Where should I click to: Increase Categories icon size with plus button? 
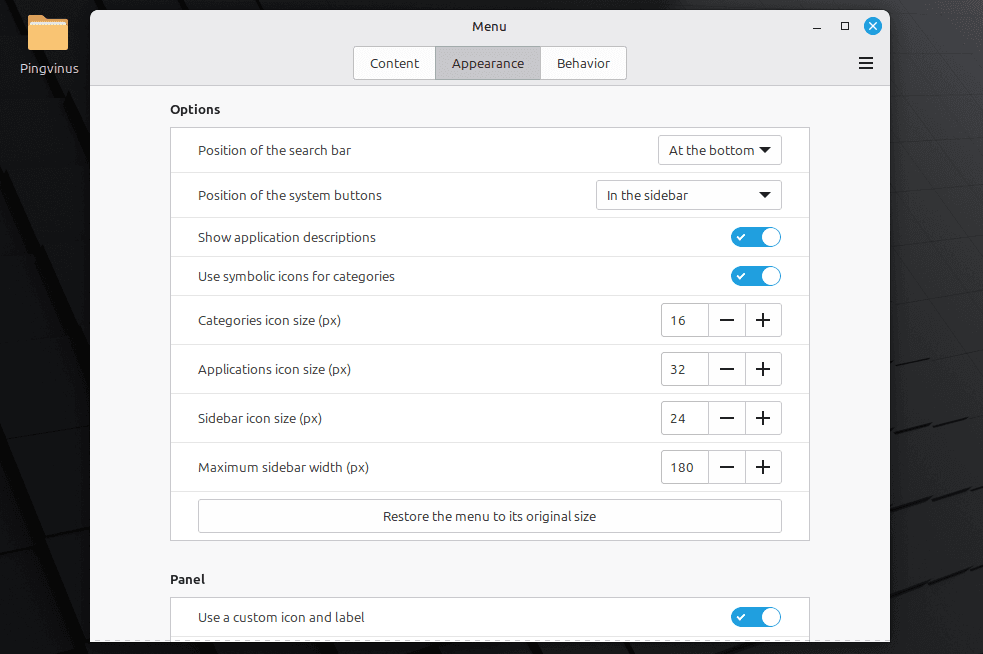tap(763, 320)
